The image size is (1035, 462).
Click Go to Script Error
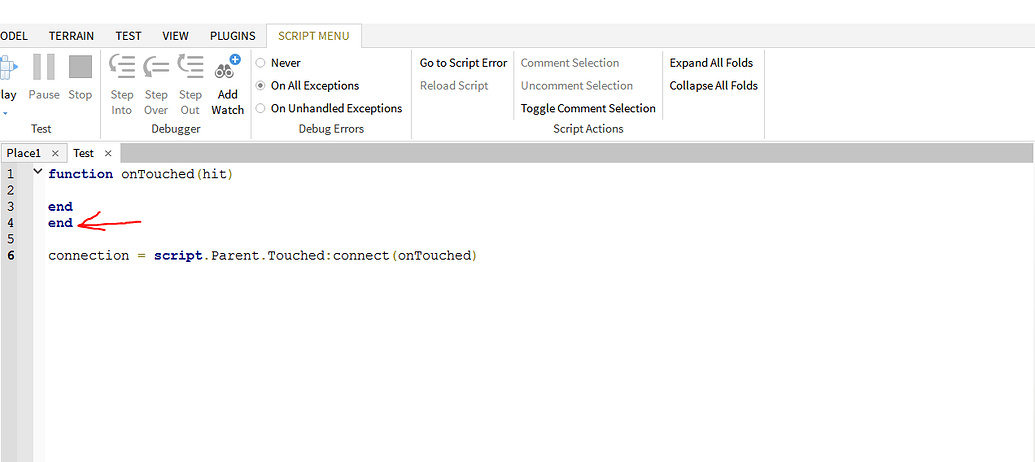tap(463, 63)
